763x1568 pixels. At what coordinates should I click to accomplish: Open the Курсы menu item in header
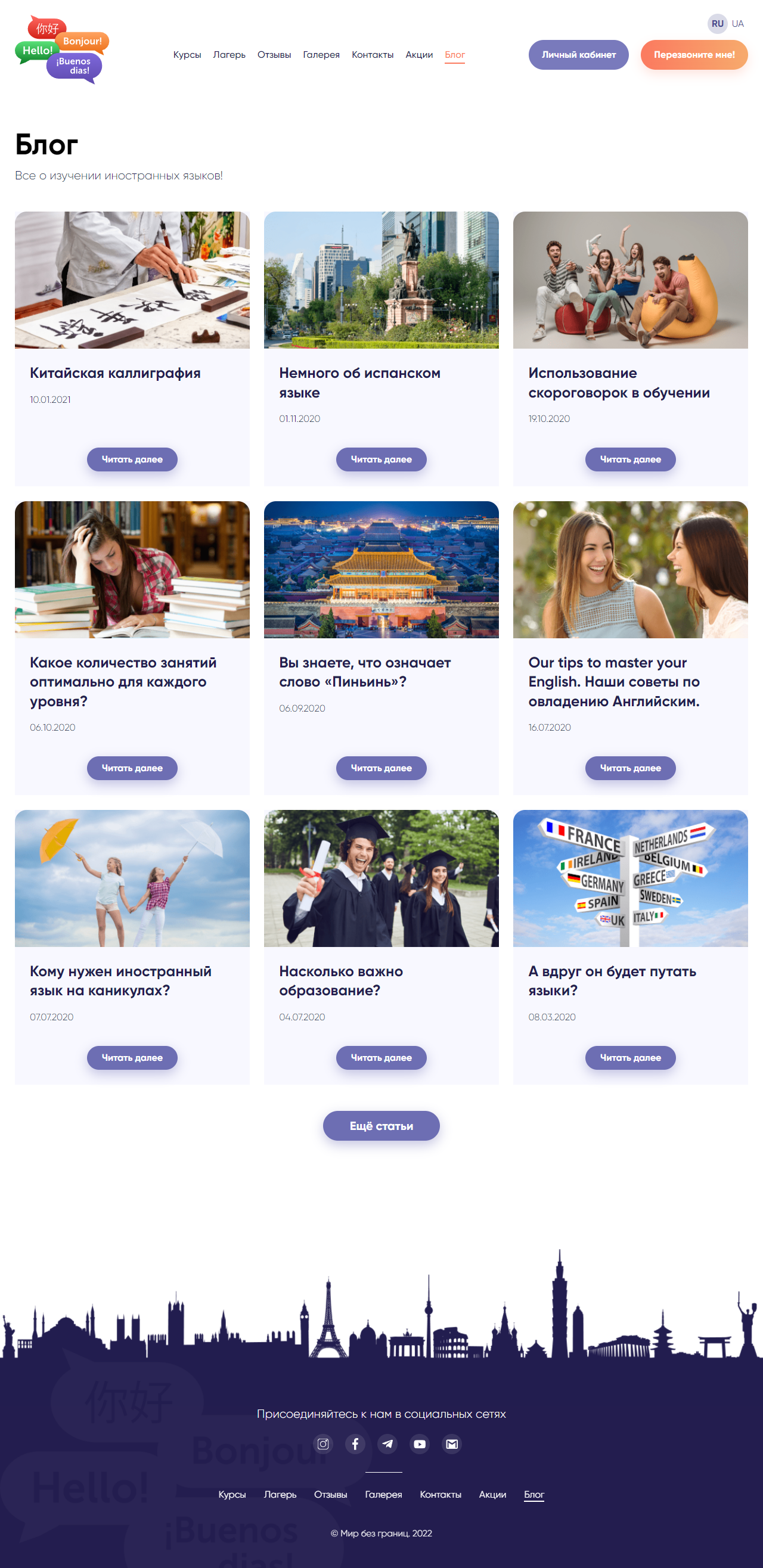pos(187,55)
